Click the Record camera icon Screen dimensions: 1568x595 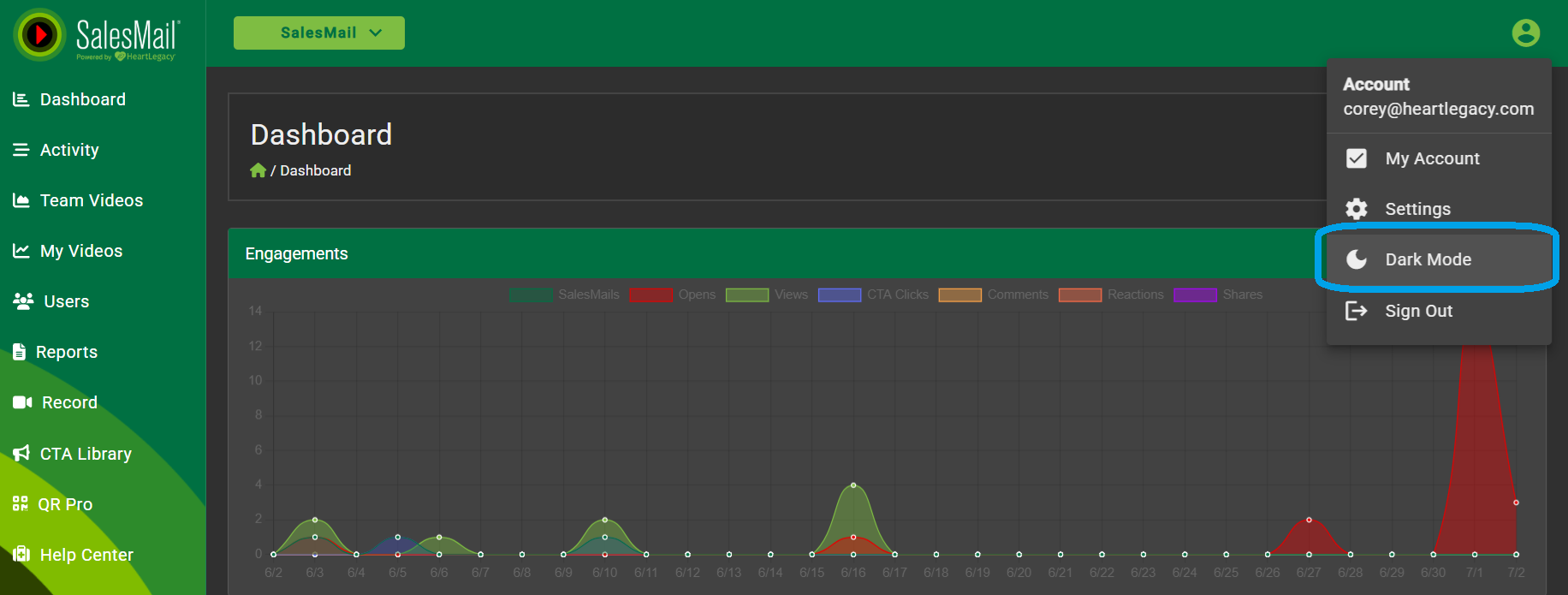[x=22, y=402]
